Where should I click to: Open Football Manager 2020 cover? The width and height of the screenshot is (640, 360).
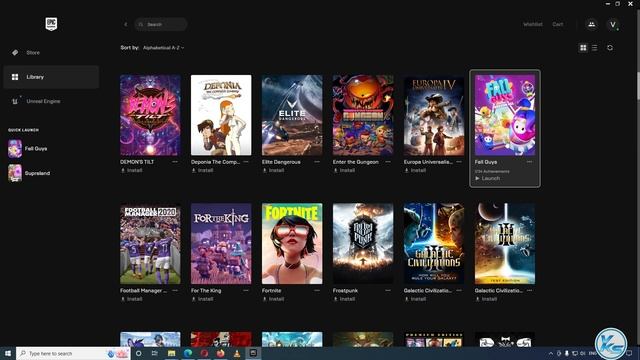(150, 244)
